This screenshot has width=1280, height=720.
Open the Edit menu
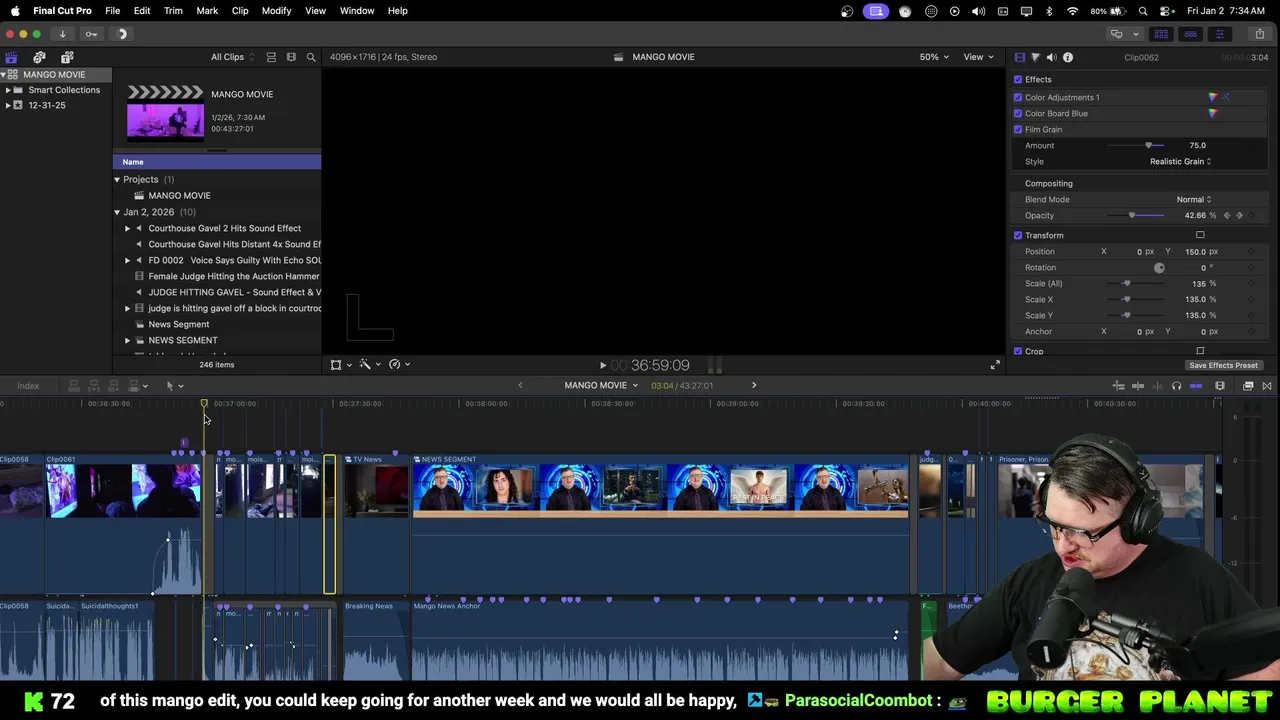tap(142, 11)
